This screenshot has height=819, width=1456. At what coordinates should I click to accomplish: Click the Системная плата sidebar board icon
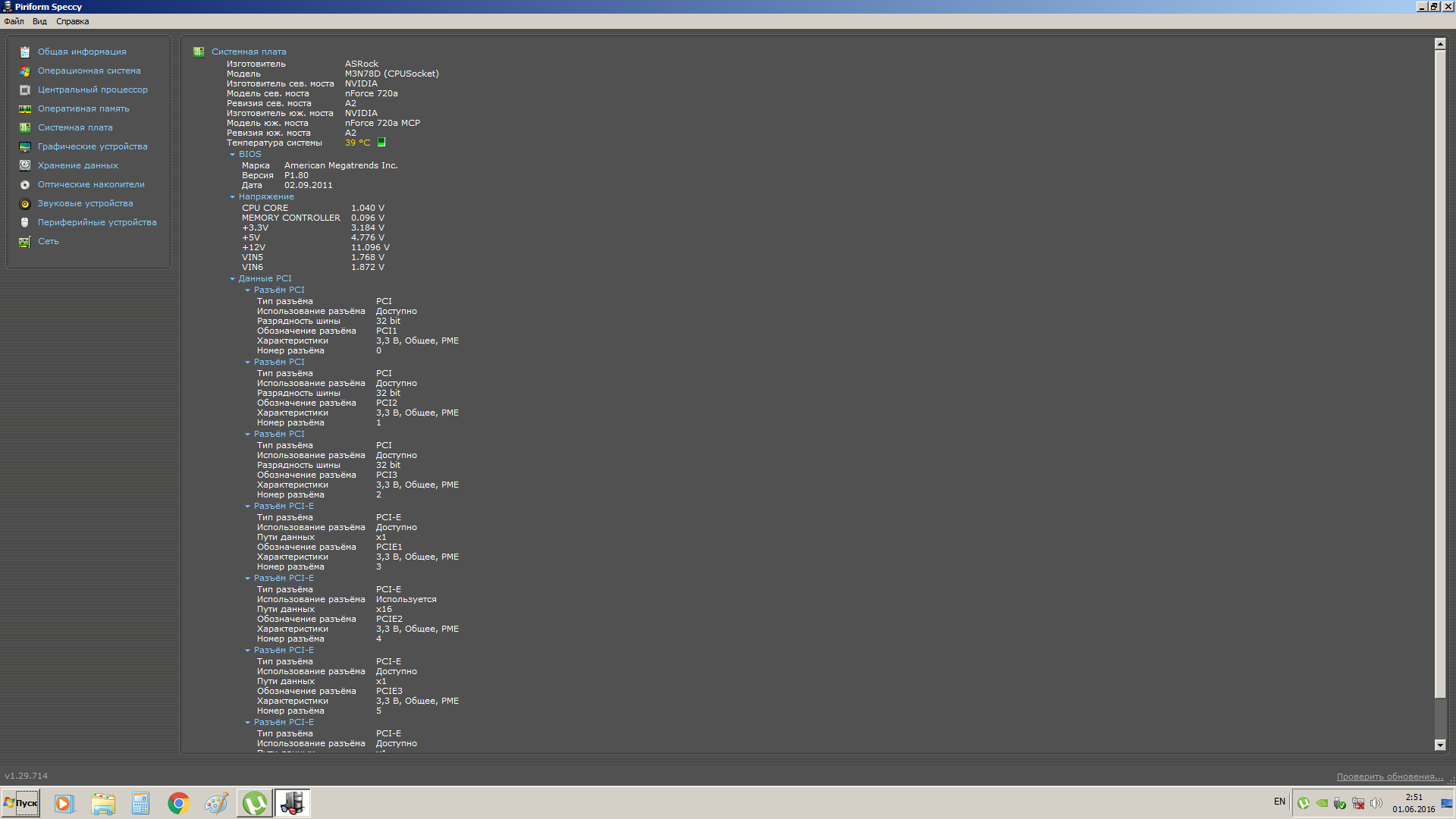pos(25,127)
